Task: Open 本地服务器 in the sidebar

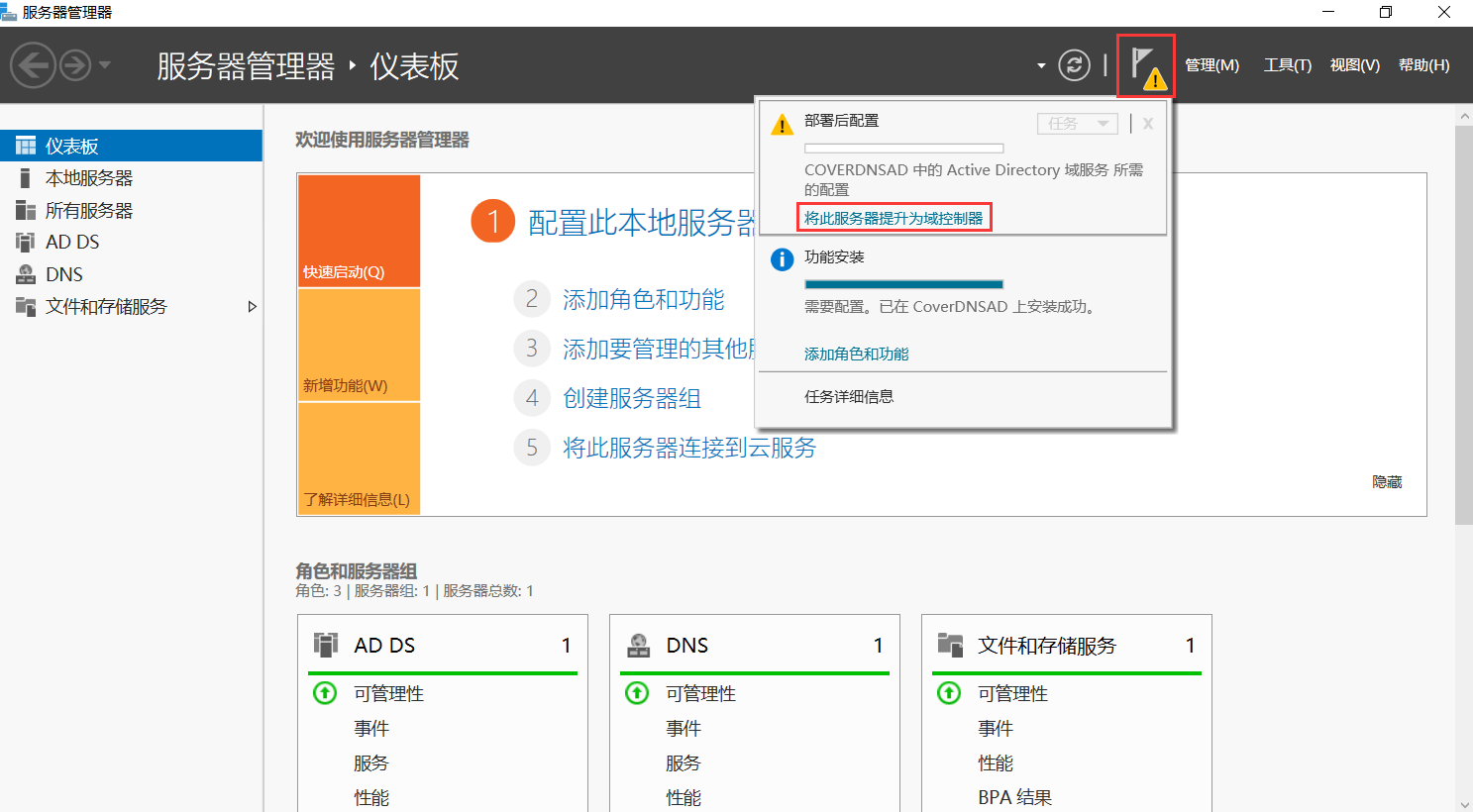Action: click(x=89, y=178)
